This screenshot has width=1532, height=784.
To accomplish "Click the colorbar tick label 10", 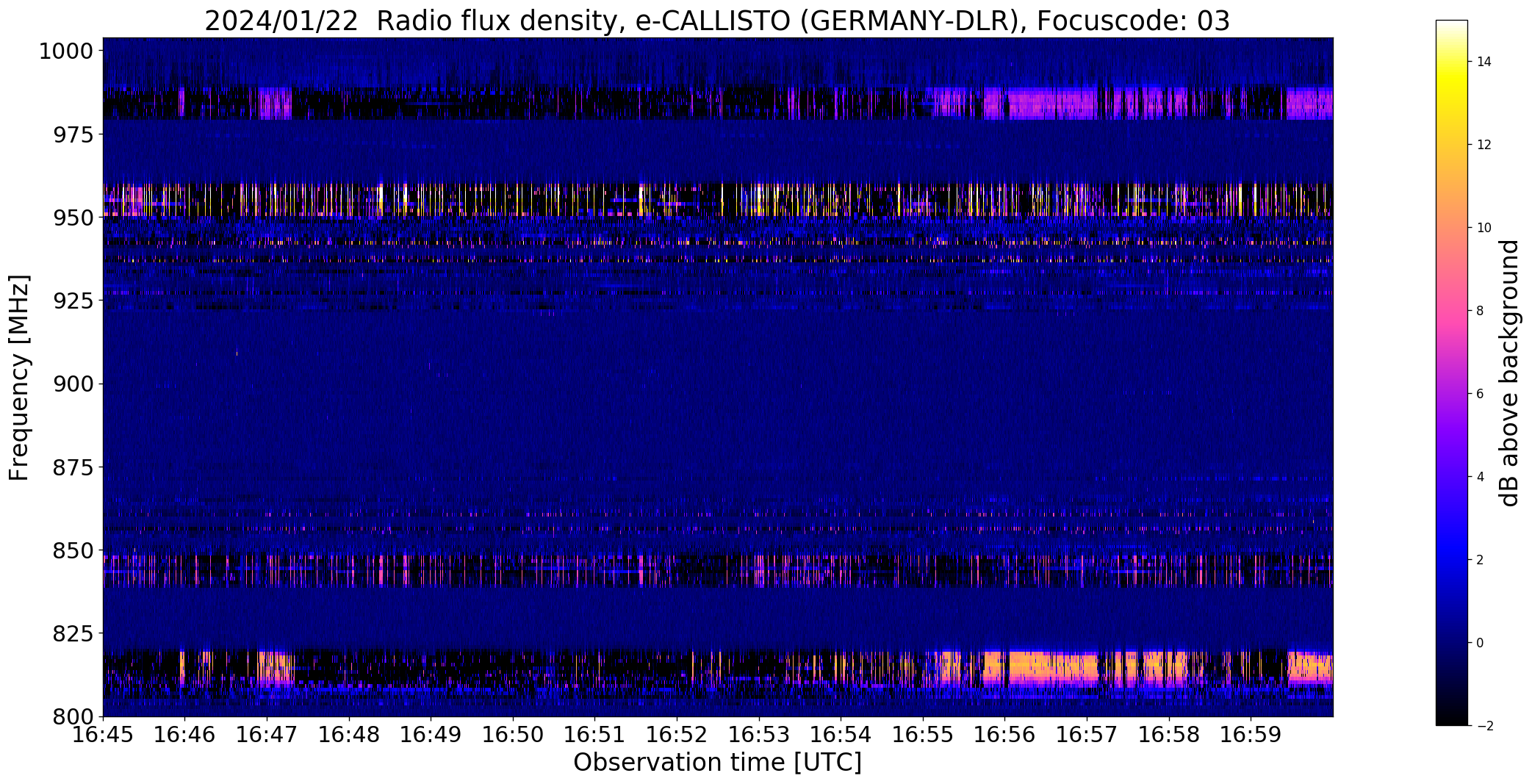I will coord(1484,228).
